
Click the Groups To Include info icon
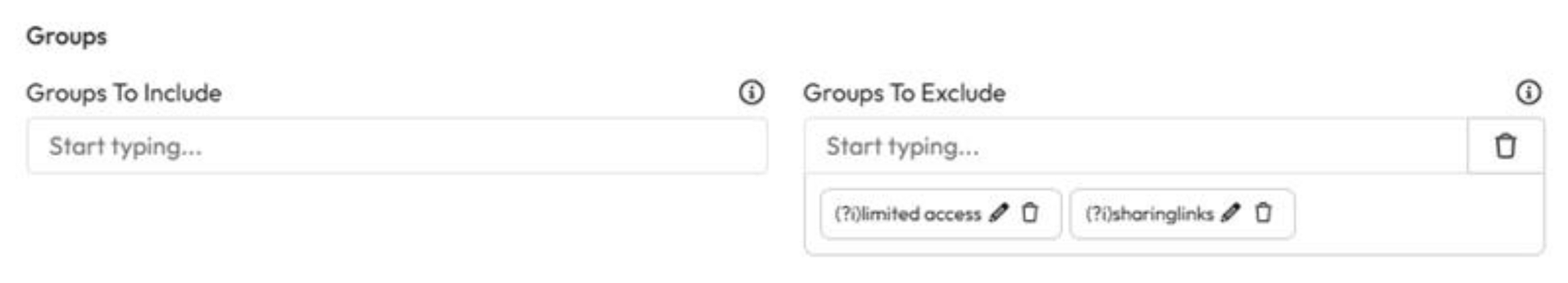751,93
